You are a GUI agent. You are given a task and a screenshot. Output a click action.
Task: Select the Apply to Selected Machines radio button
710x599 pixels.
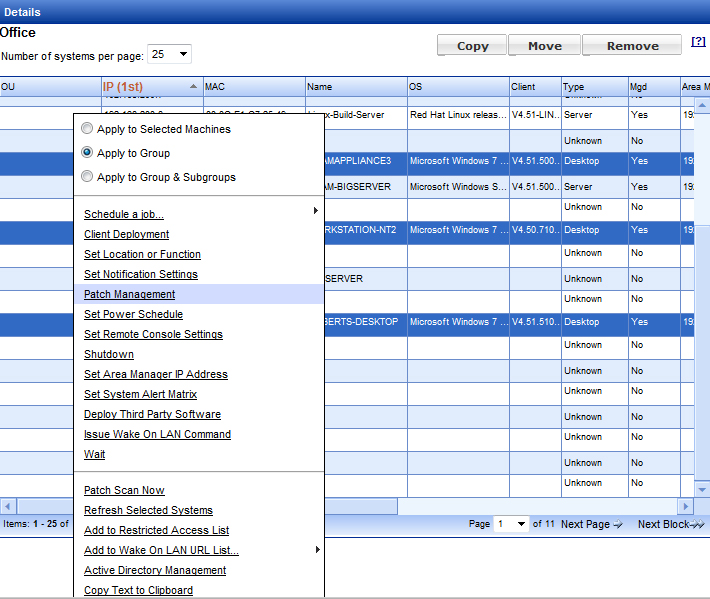[x=88, y=129]
